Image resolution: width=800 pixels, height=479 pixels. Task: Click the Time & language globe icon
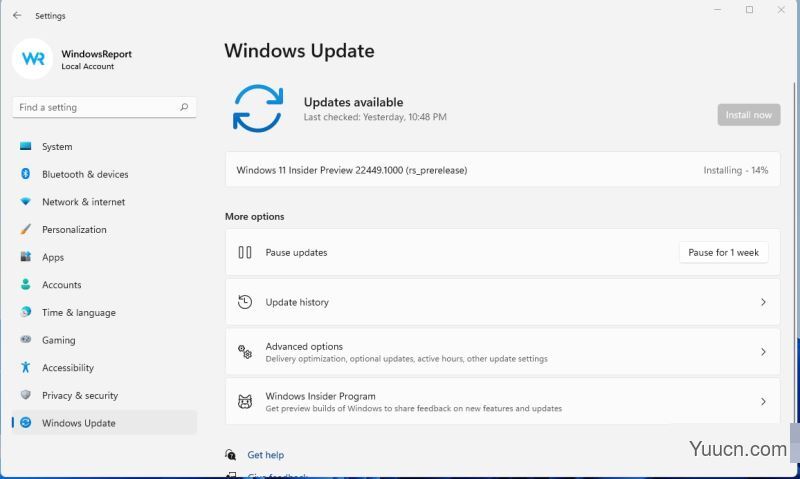click(26, 312)
